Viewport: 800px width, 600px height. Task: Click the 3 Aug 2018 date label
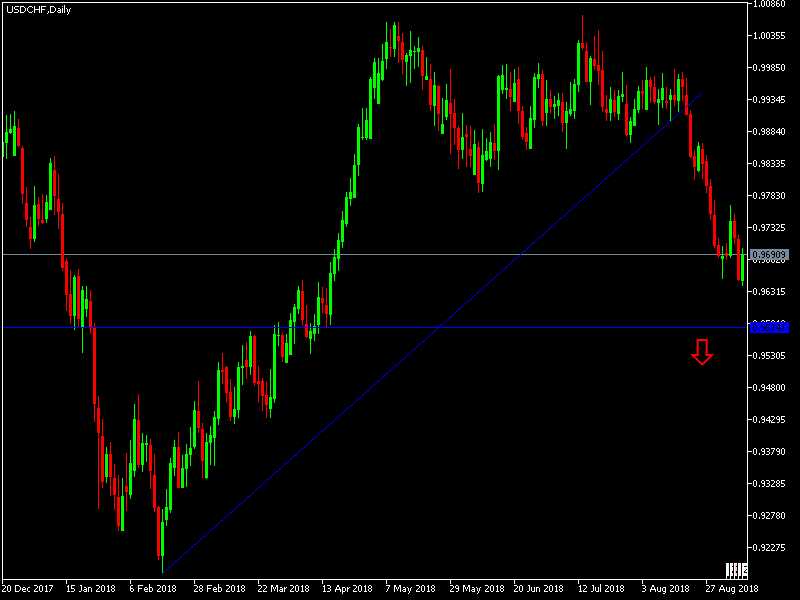point(666,588)
